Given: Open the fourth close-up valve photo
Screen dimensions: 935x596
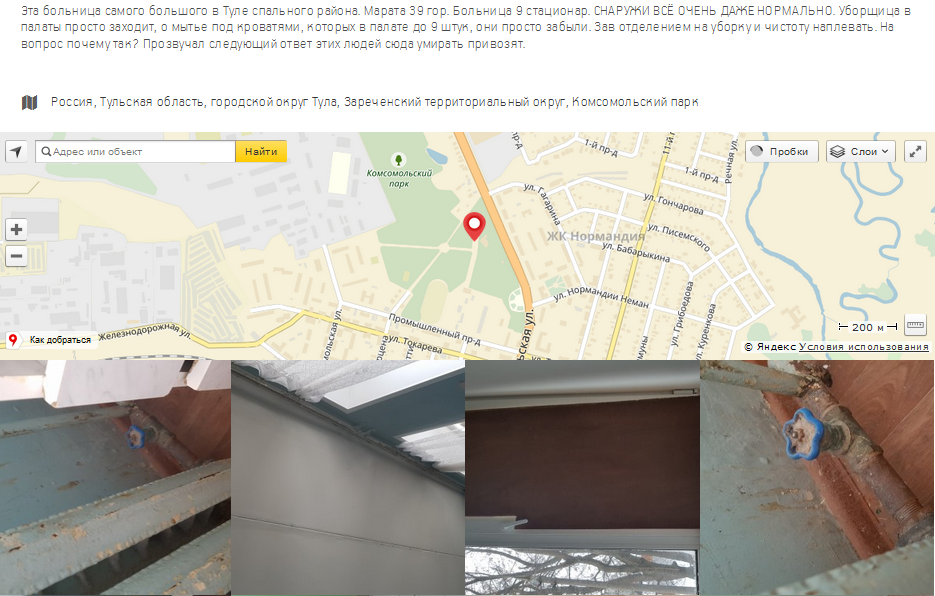Looking at the screenshot, I should point(818,477).
